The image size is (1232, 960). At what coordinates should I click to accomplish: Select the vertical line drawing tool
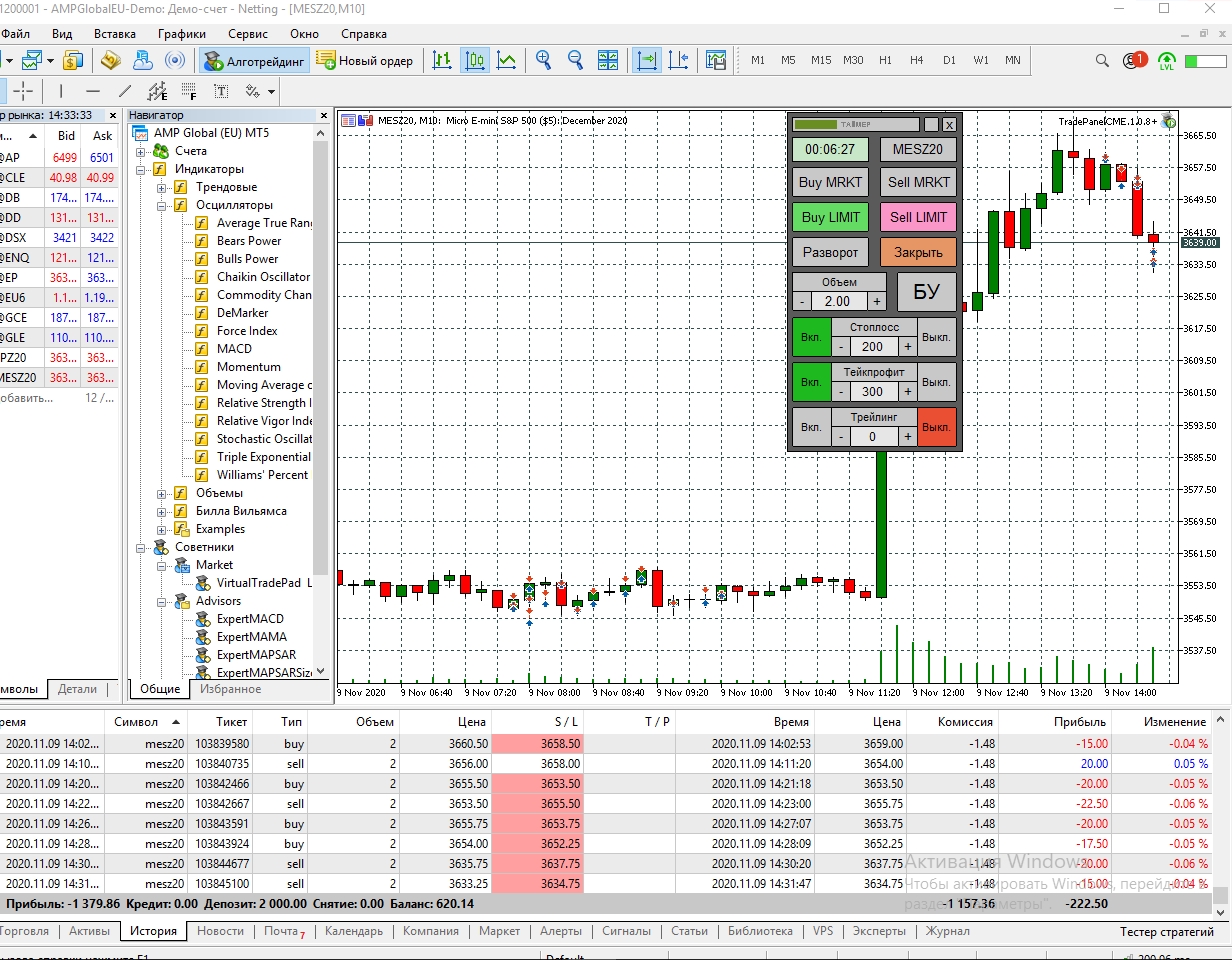[x=61, y=91]
